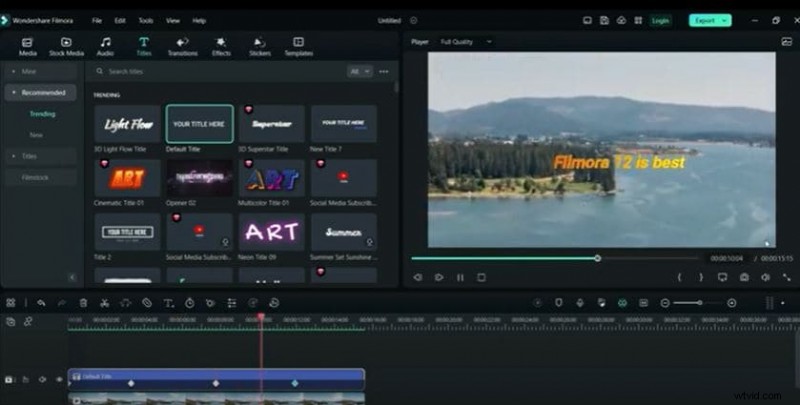Click the player progress slider handle
This screenshot has width=800, height=405.
pyautogui.click(x=597, y=259)
